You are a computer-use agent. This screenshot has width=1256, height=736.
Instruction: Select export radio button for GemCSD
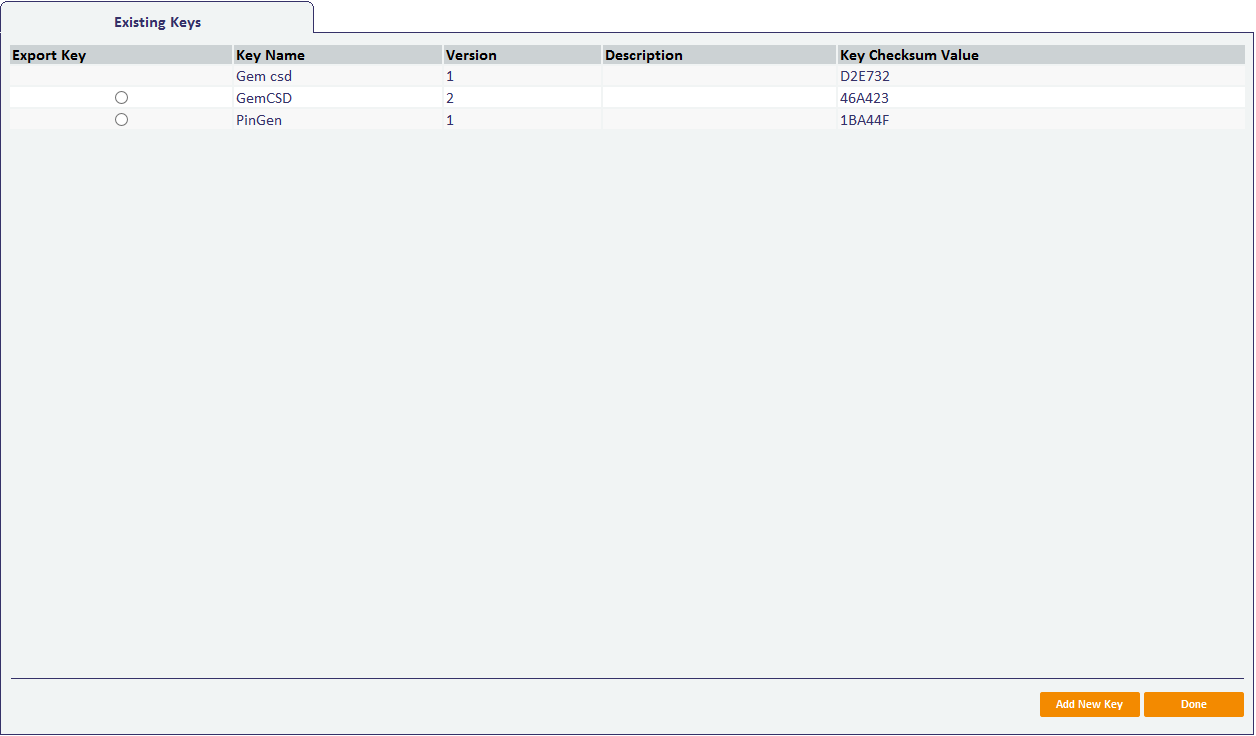tap(121, 98)
